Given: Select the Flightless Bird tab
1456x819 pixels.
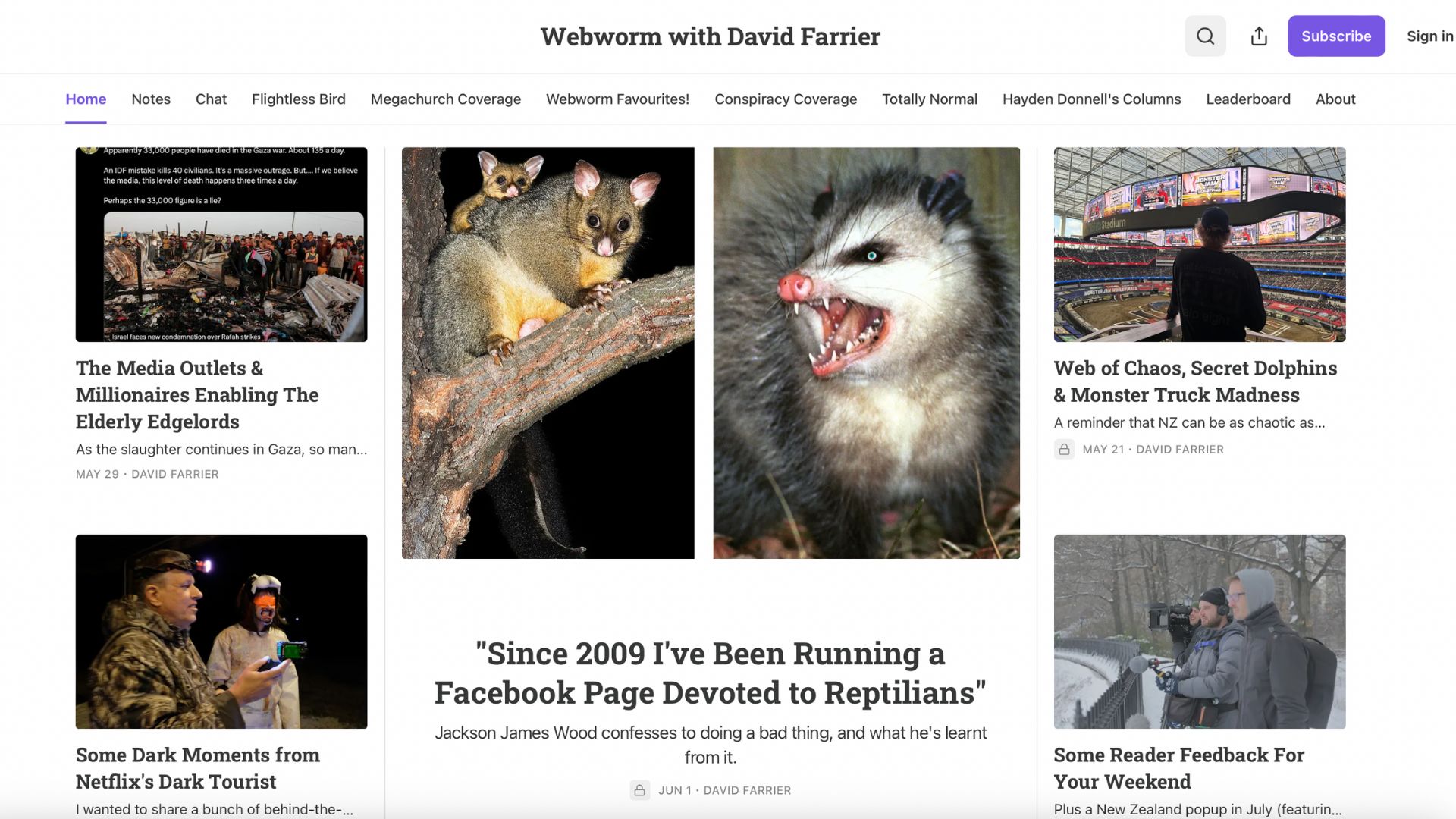Looking at the screenshot, I should (x=299, y=99).
